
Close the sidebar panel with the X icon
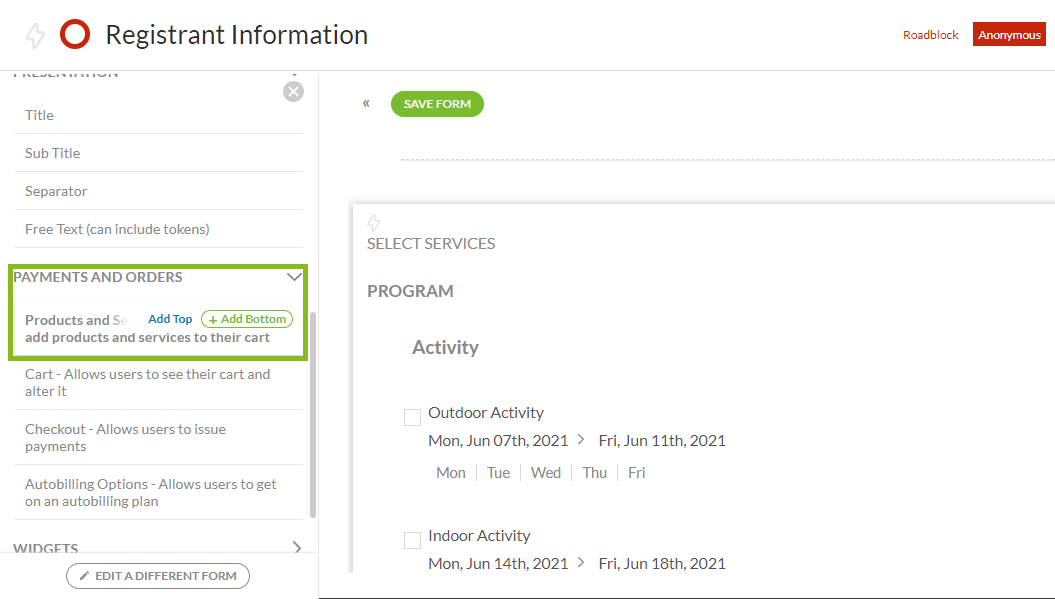pyautogui.click(x=293, y=92)
